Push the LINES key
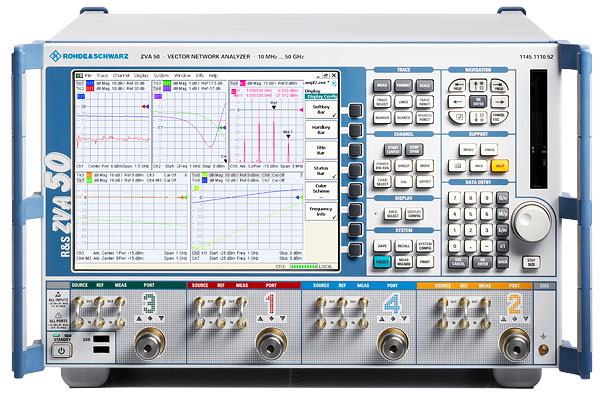600x401 pixels. tap(403, 101)
